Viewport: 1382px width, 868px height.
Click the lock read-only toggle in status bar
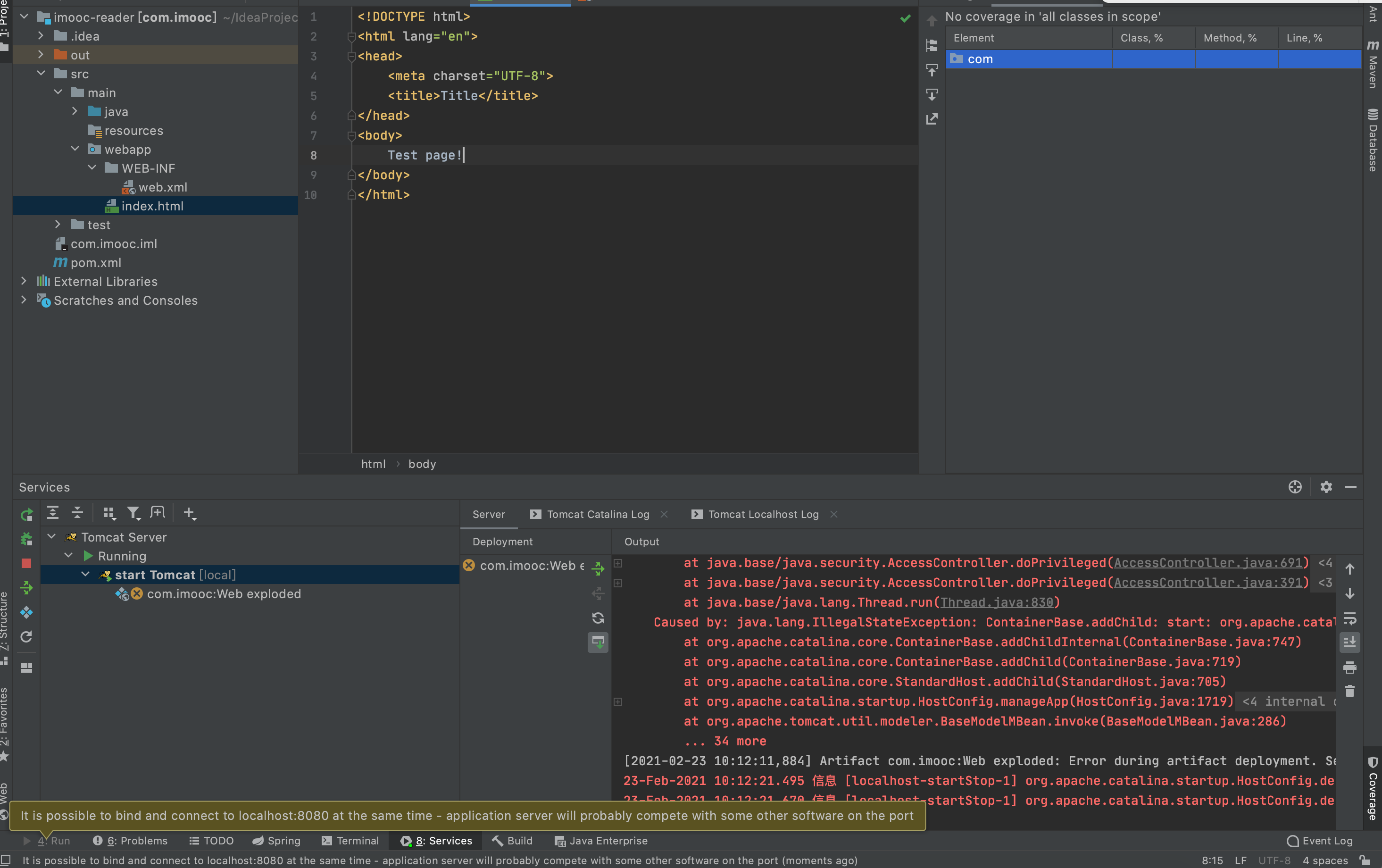1365,860
